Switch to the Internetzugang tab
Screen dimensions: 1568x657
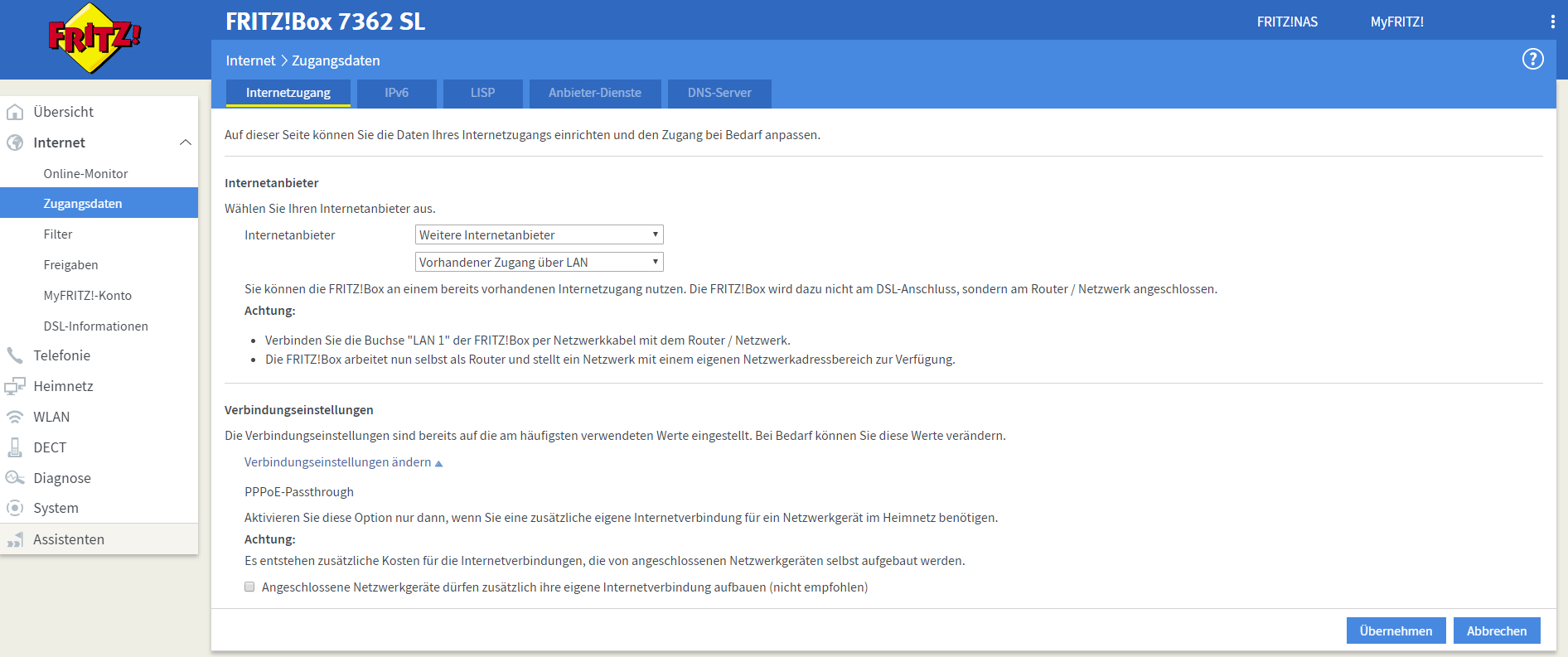(x=288, y=93)
